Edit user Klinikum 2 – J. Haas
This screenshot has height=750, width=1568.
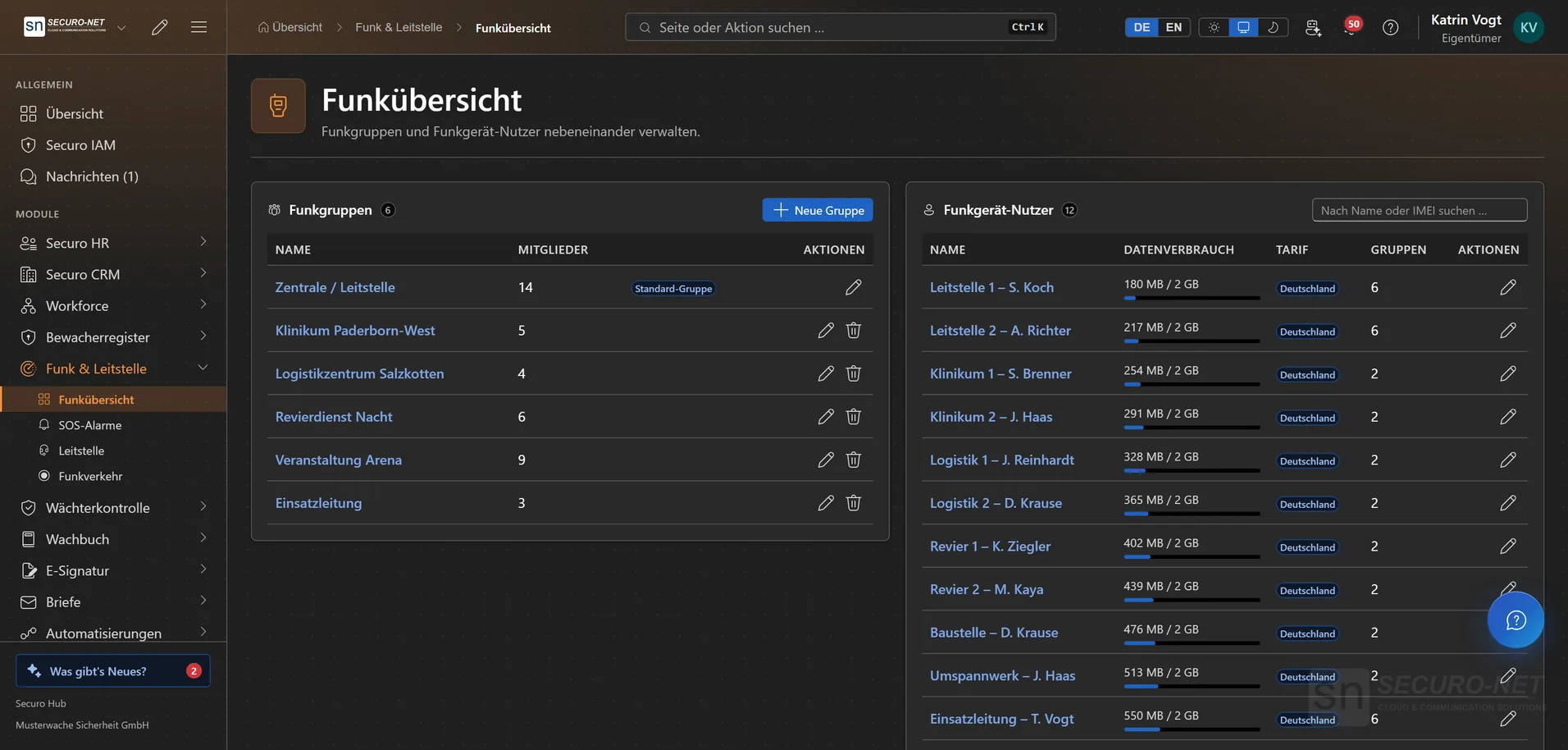click(1507, 417)
